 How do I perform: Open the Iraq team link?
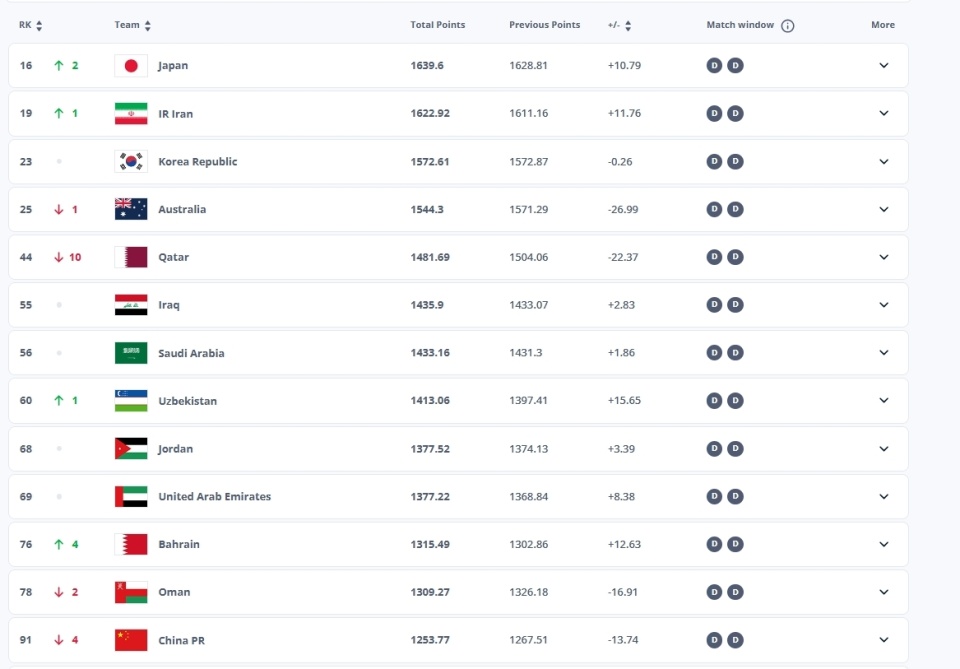pos(169,305)
